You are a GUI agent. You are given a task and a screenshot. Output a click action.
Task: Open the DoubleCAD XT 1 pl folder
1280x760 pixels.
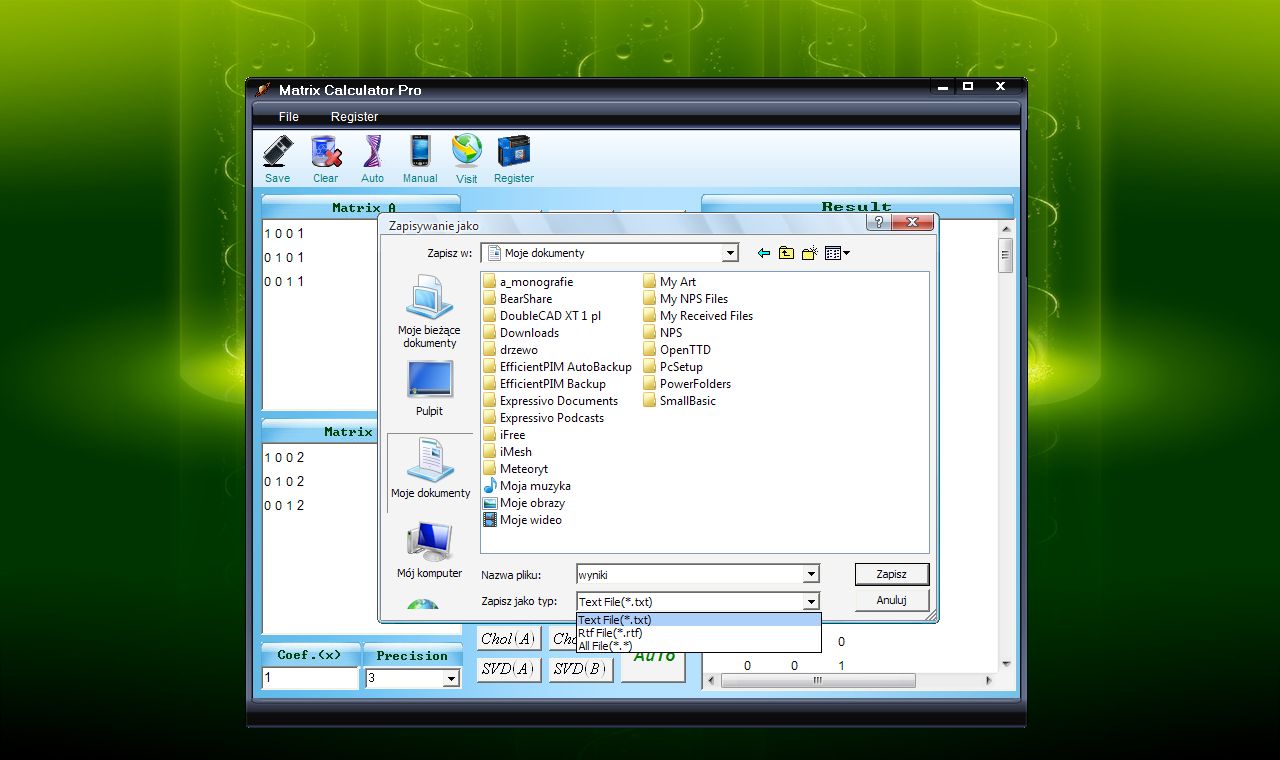(542, 316)
